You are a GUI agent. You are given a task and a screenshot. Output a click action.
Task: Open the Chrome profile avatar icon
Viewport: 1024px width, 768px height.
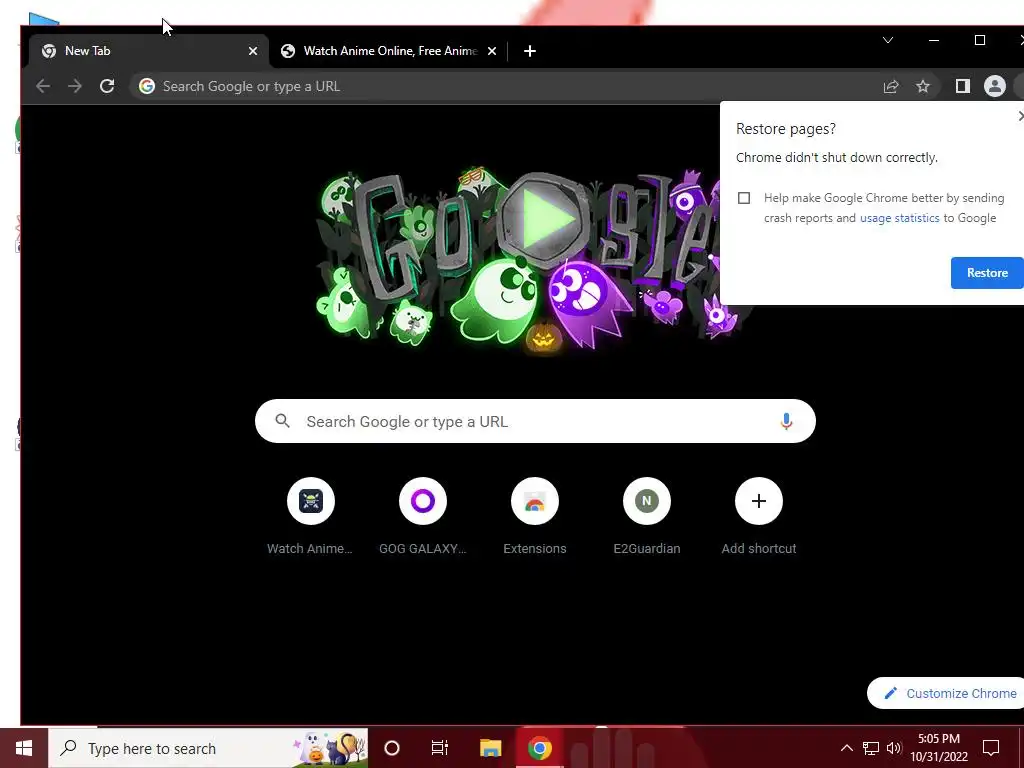(x=995, y=86)
